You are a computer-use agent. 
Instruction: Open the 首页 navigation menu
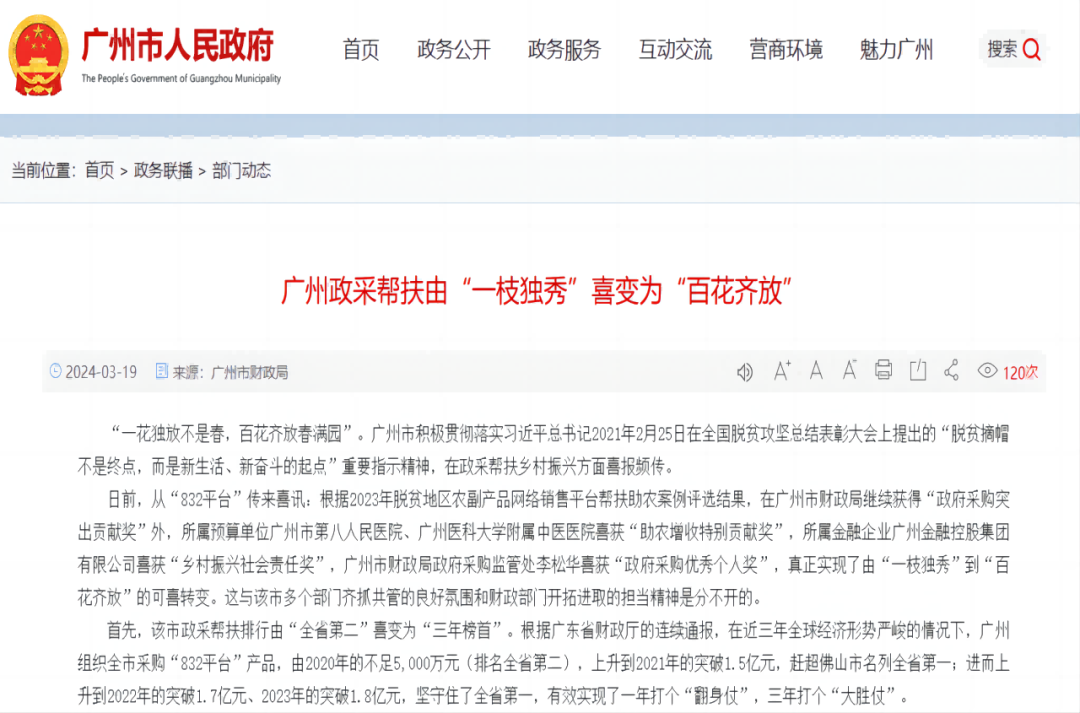pos(361,49)
